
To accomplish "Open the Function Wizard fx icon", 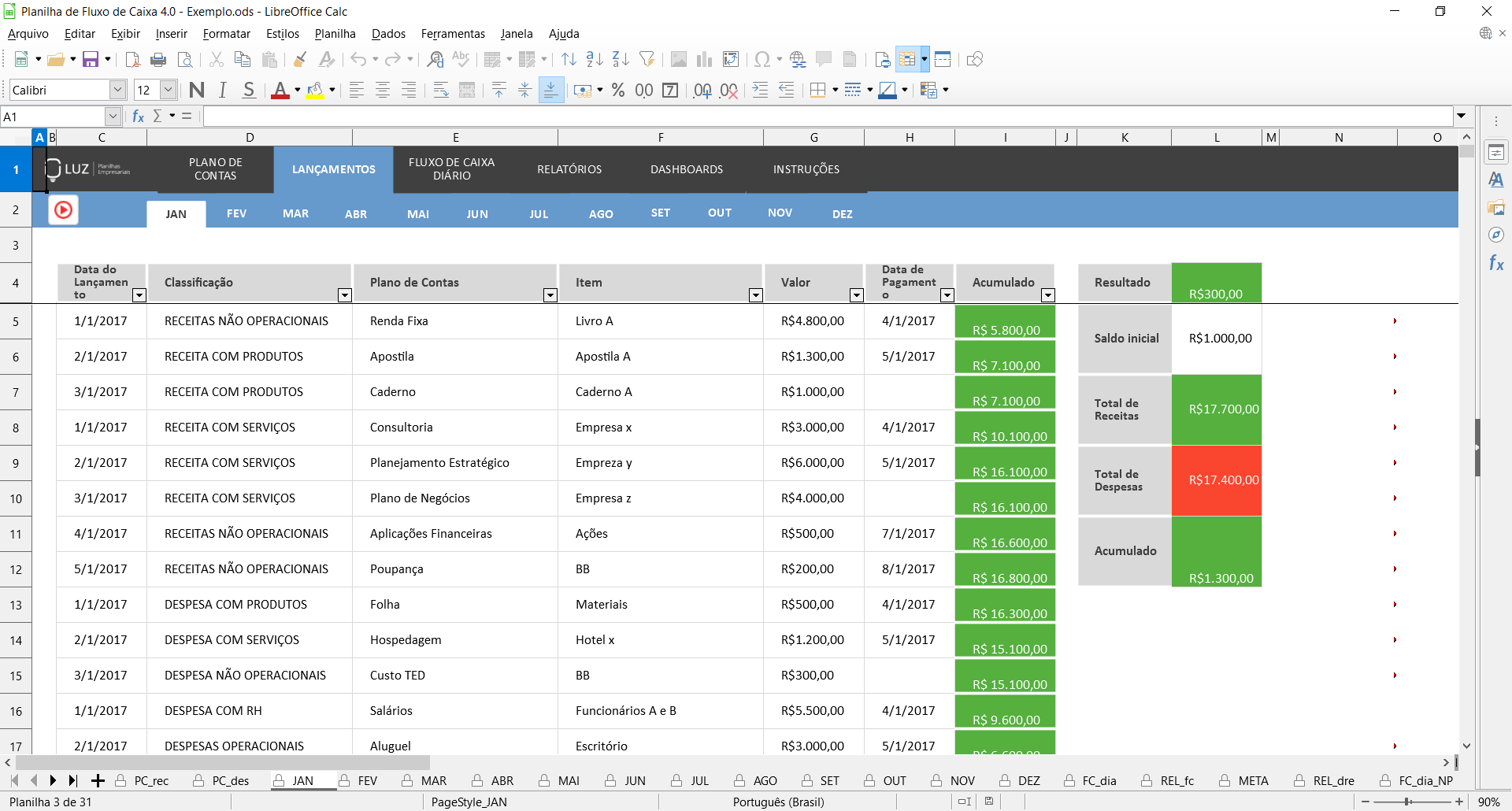I will point(139,117).
